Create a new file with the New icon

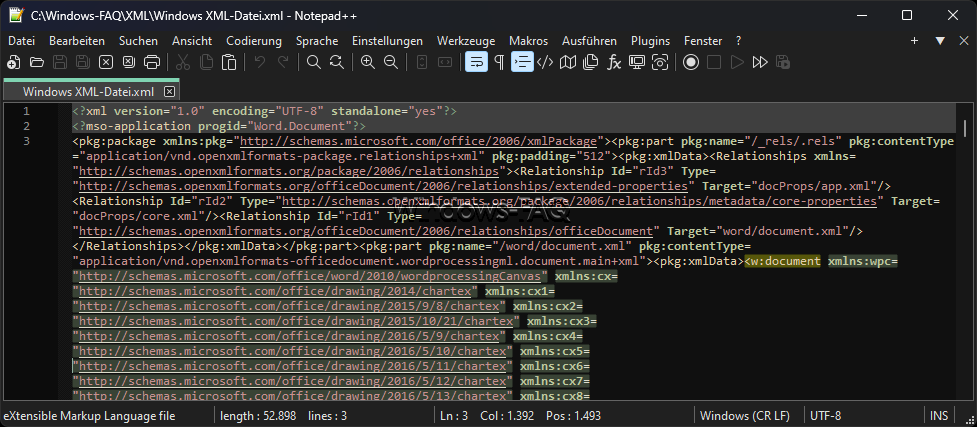click(13, 62)
